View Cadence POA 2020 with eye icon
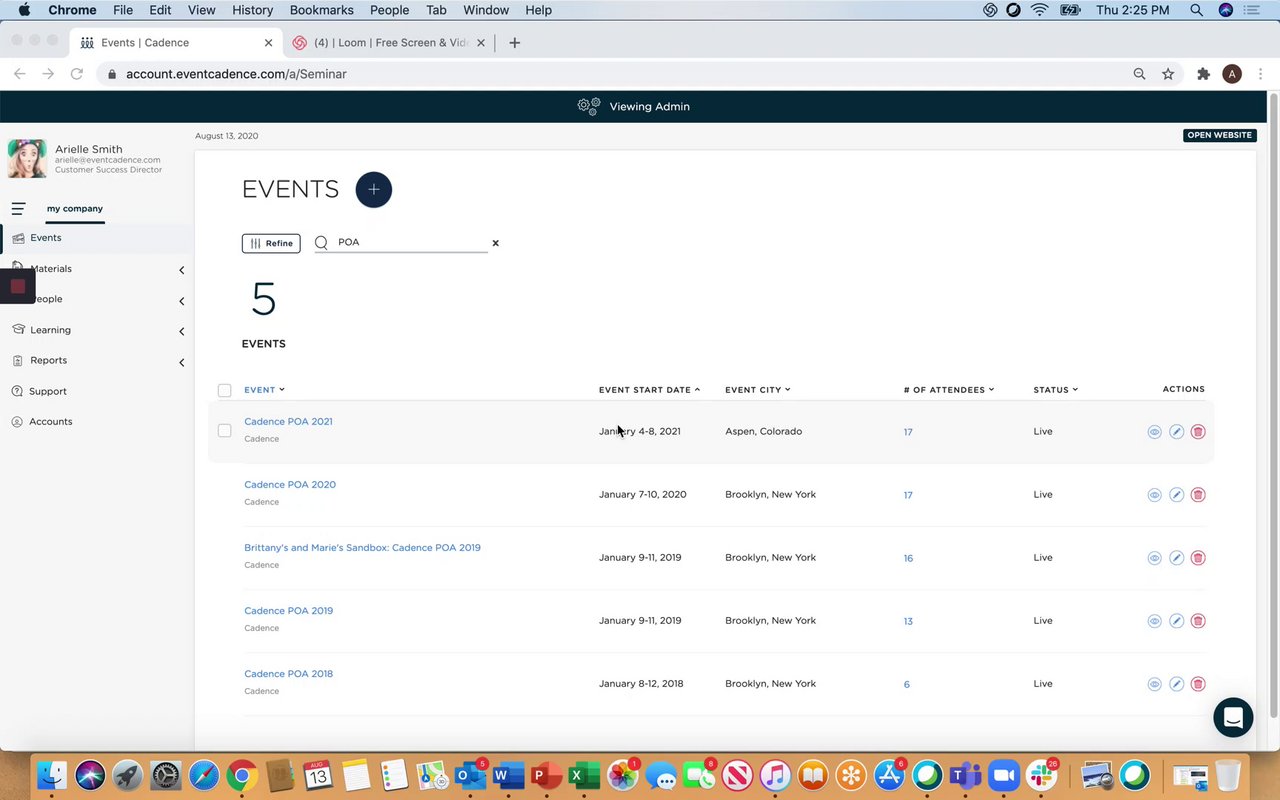 point(1154,495)
